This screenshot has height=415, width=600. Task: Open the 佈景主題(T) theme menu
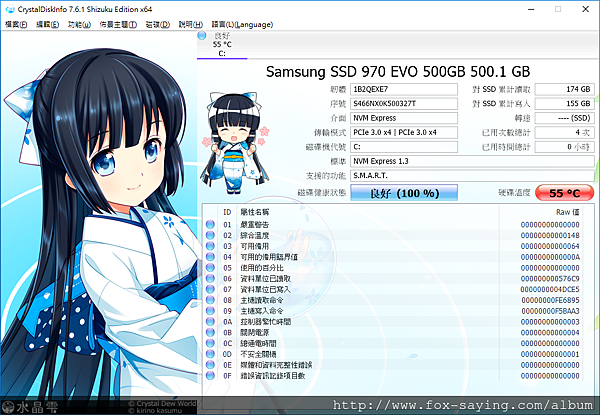pyautogui.click(x=118, y=24)
